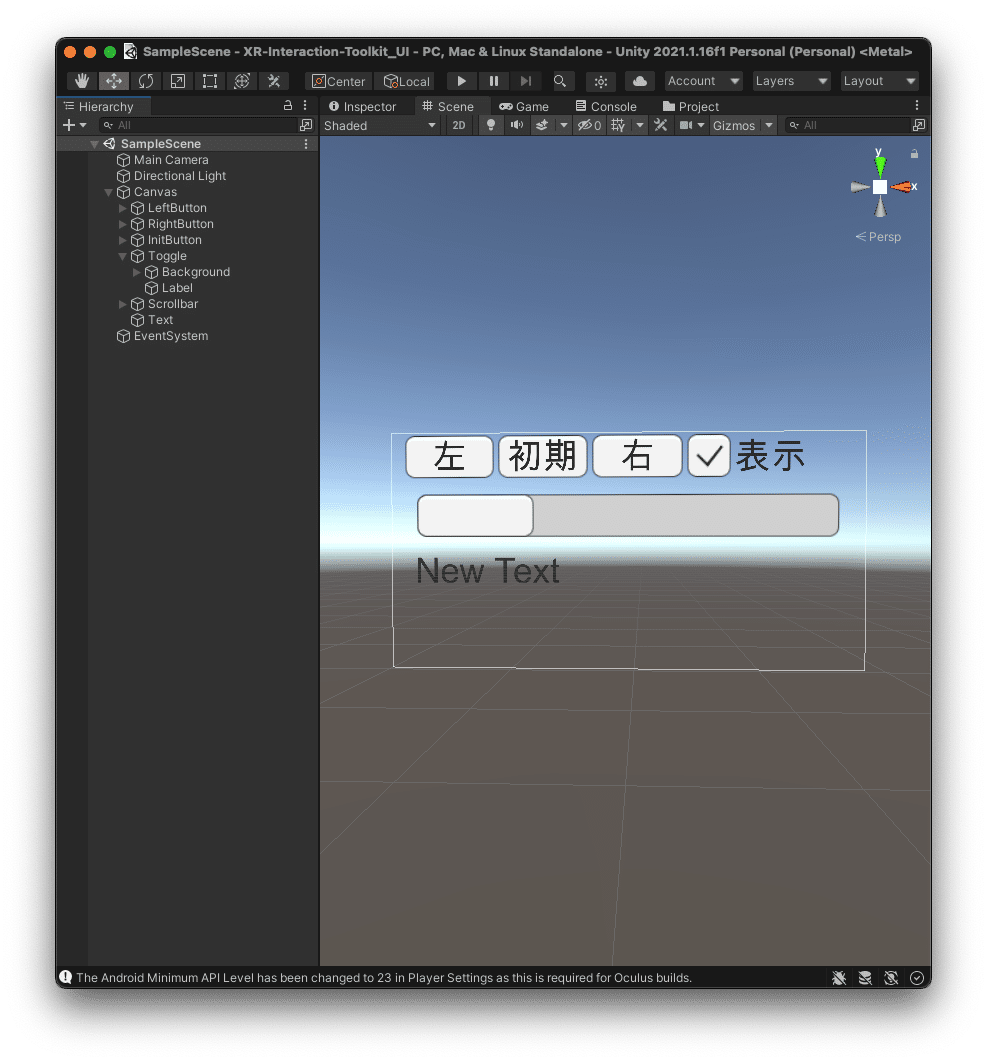
Task: Open Unity search with magnifier icon
Action: click(560, 81)
